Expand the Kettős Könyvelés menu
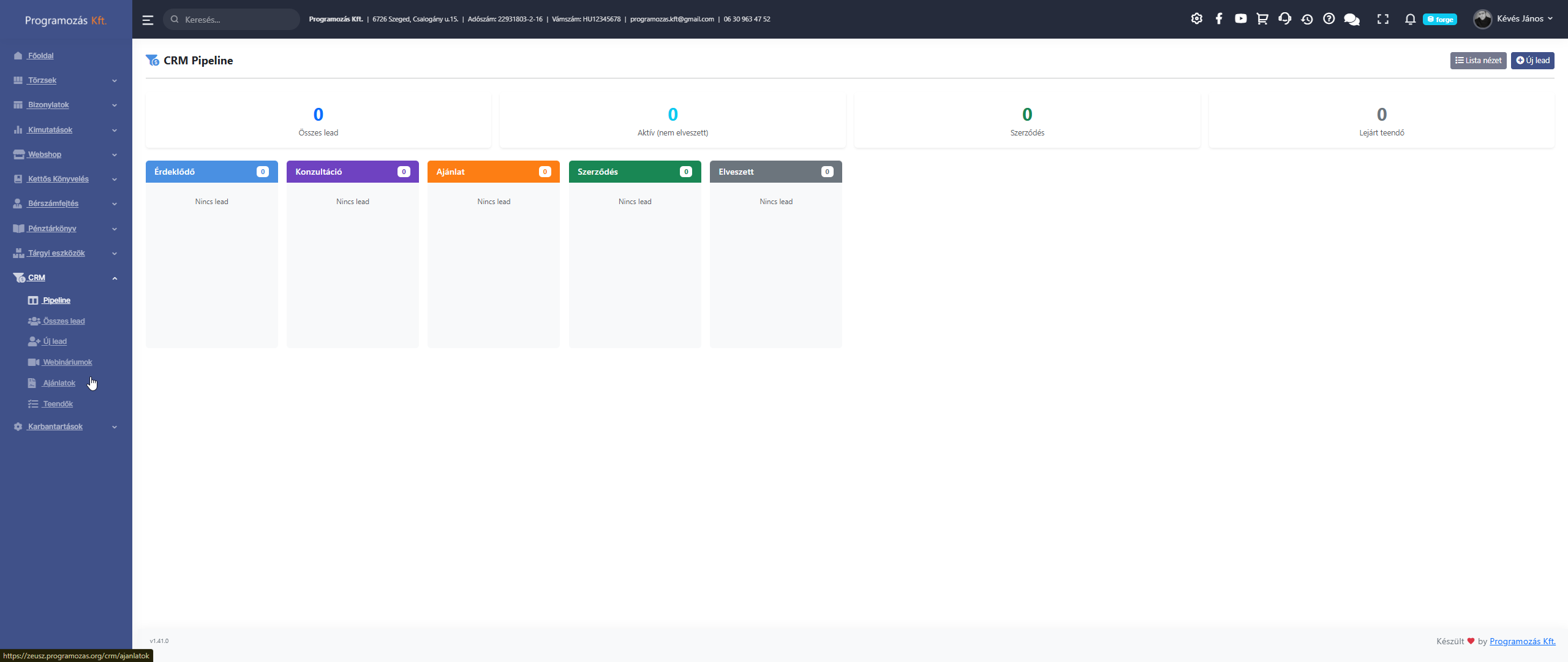The width and height of the screenshot is (1568, 662). coord(66,179)
